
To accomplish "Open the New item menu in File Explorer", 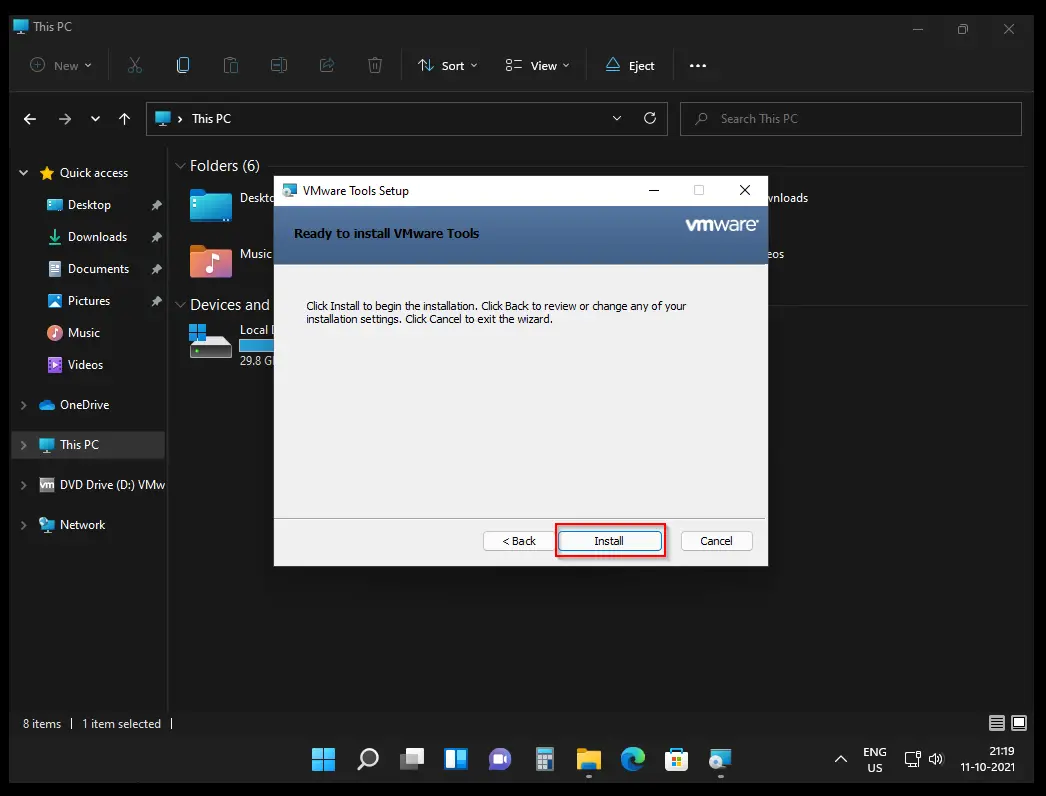I will tap(61, 65).
